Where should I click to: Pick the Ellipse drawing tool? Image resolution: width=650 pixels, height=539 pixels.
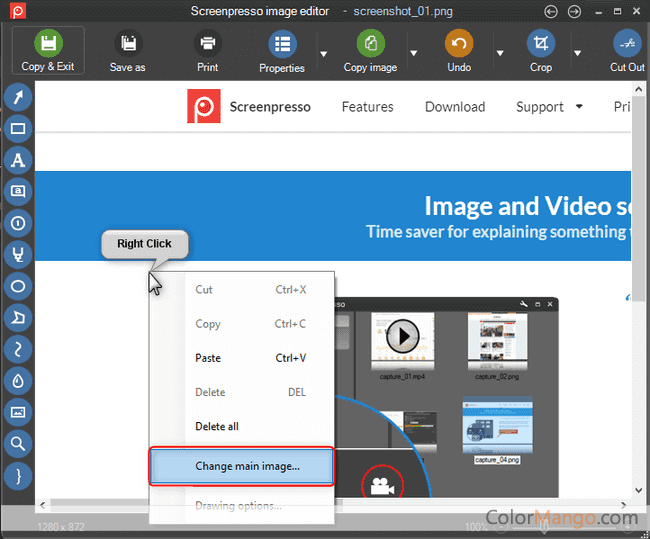tap(18, 286)
